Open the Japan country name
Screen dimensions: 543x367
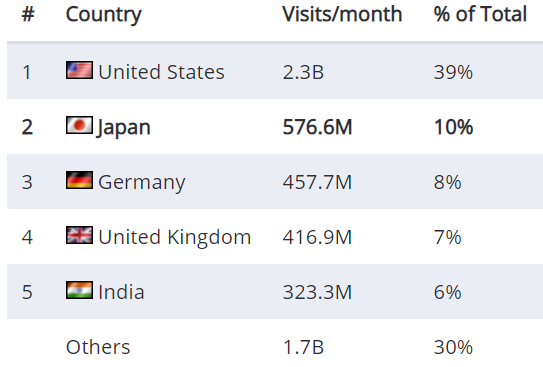coord(123,128)
